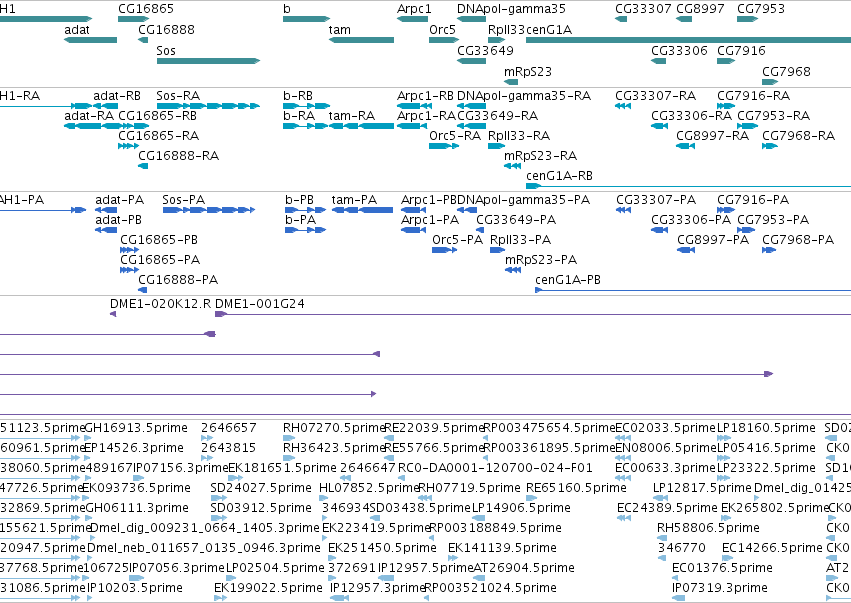Select the RE65160.5prime EST label
The image size is (851, 603).
[x=576, y=488]
